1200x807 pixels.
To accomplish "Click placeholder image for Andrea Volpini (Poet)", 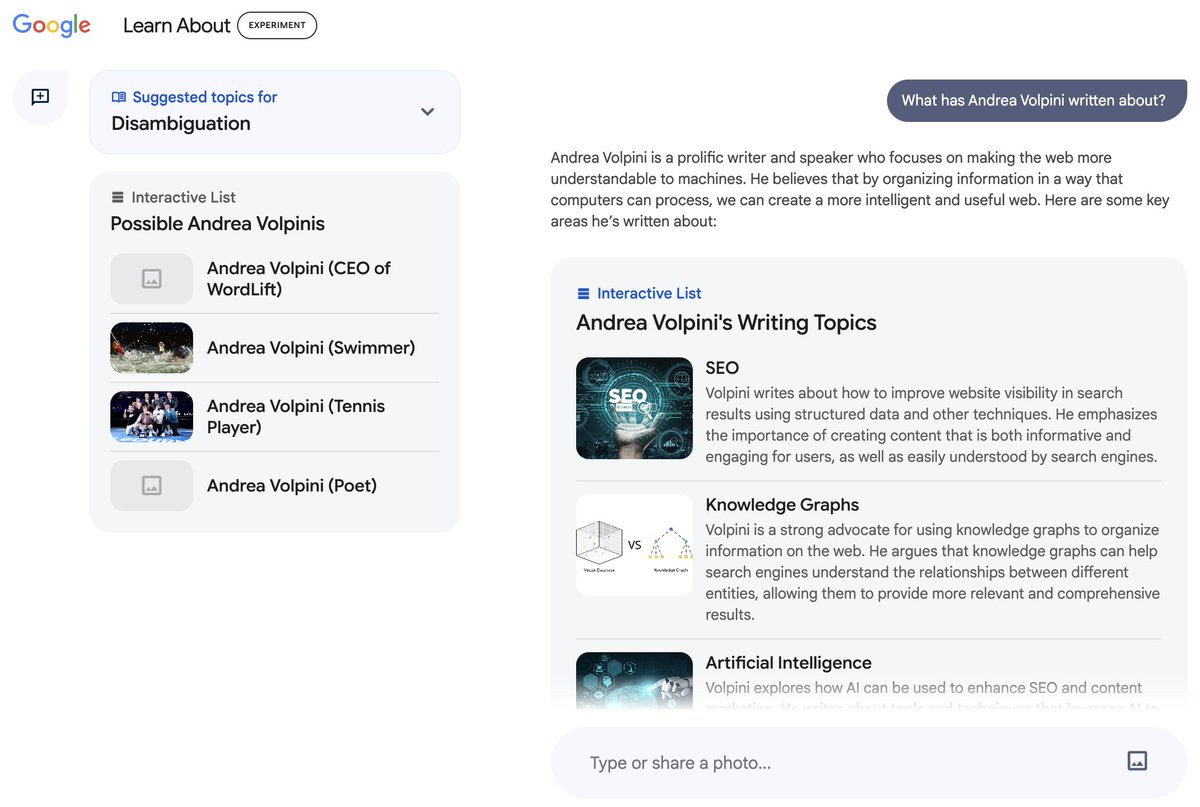I will (152, 486).
